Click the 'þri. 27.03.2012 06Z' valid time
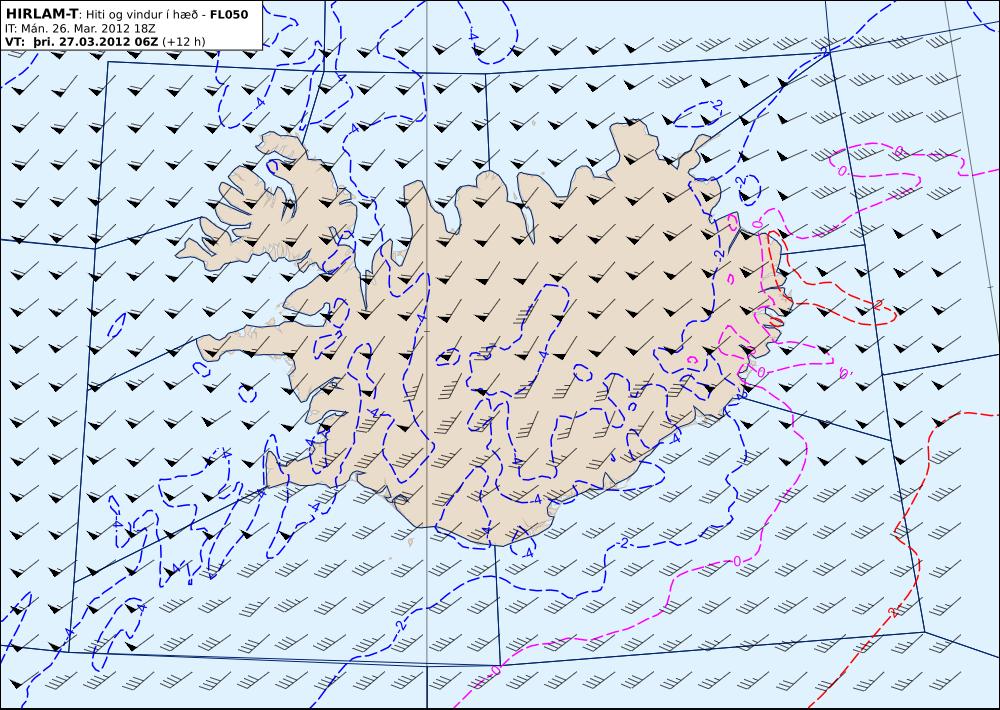 (x=96, y=42)
